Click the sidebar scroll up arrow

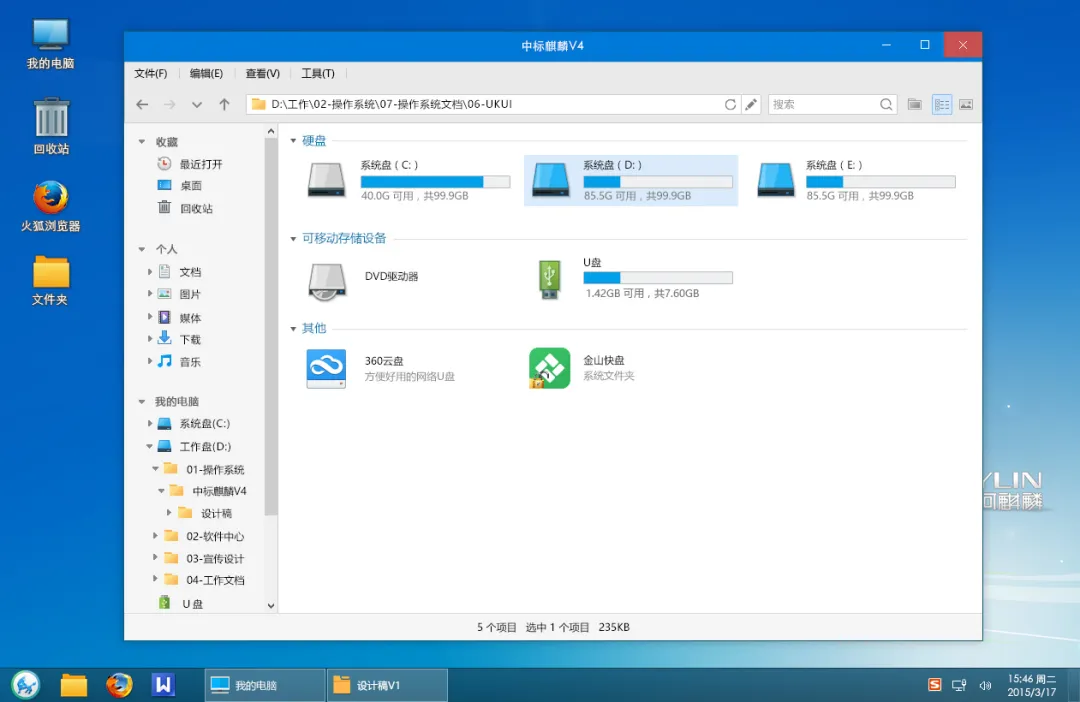(271, 132)
